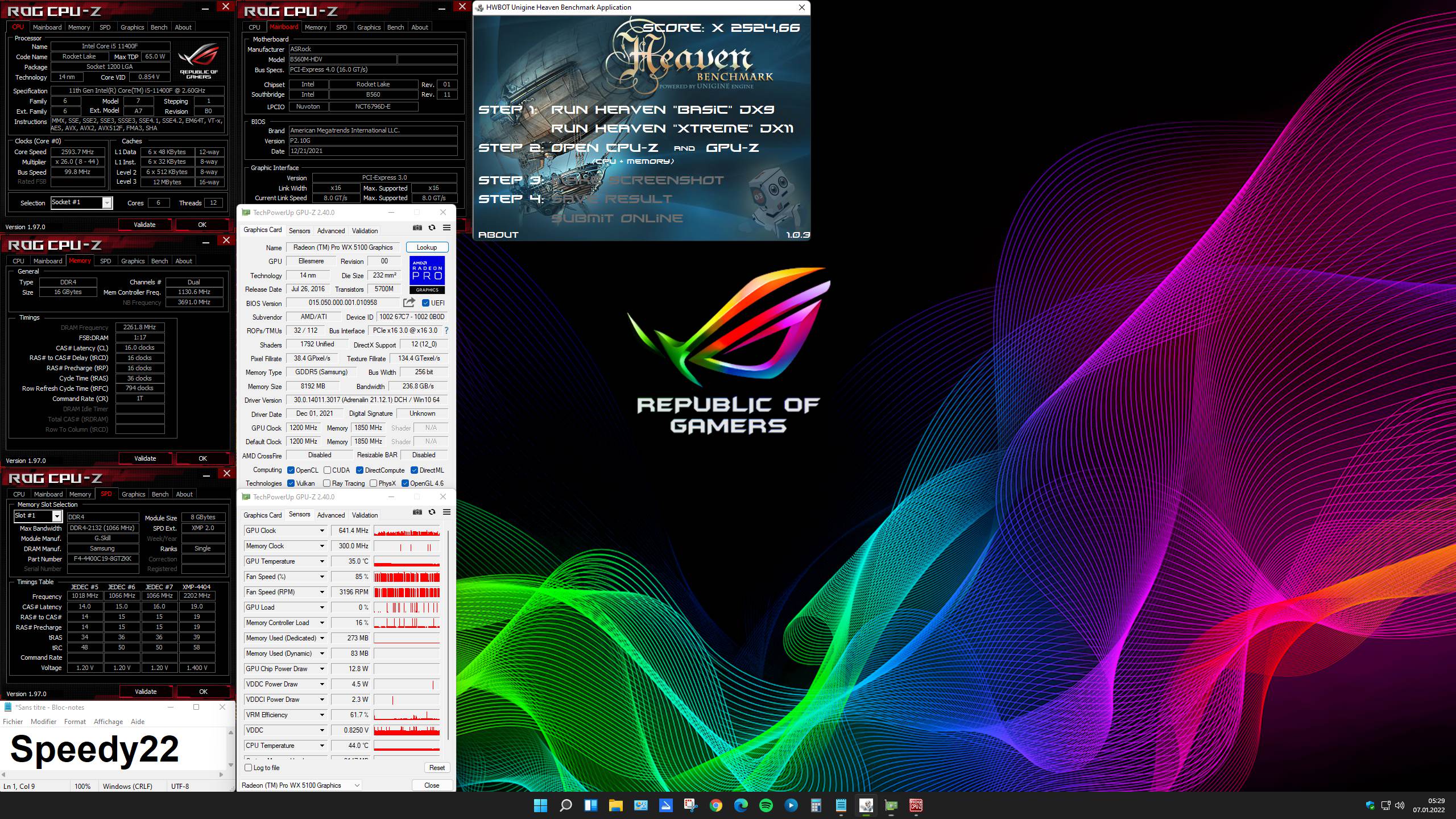The height and width of the screenshot is (819, 1456).
Task: Open Calculator from taskbar
Action: click(816, 805)
